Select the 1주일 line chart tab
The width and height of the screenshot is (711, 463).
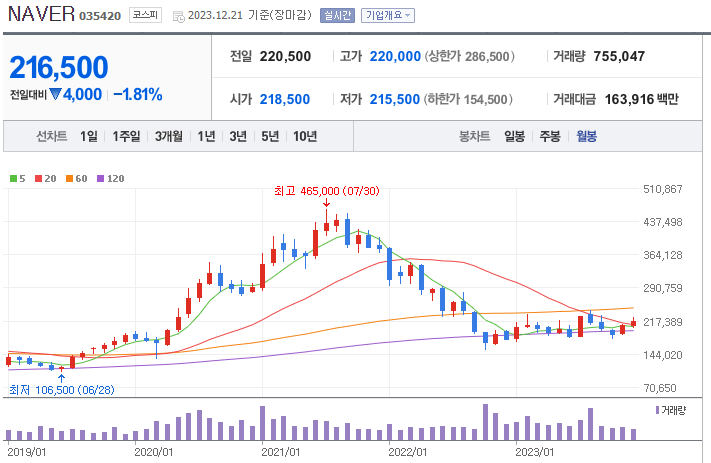point(127,136)
